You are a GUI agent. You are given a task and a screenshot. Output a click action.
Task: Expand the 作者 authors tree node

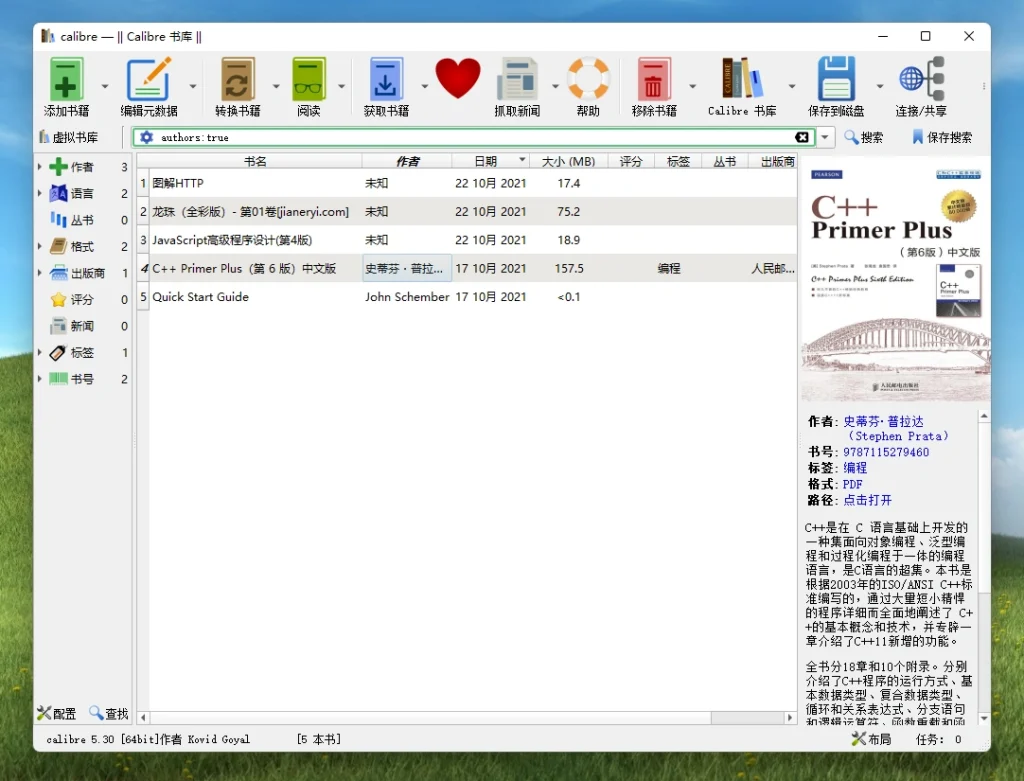coord(40,167)
